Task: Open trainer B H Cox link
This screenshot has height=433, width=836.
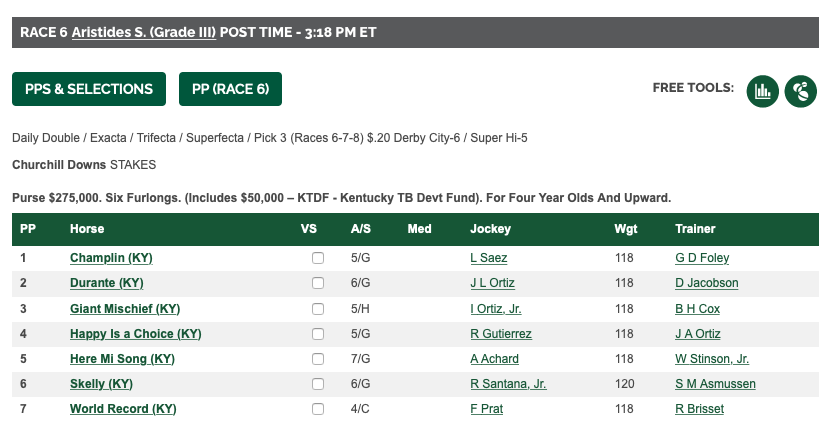Action: (x=697, y=309)
